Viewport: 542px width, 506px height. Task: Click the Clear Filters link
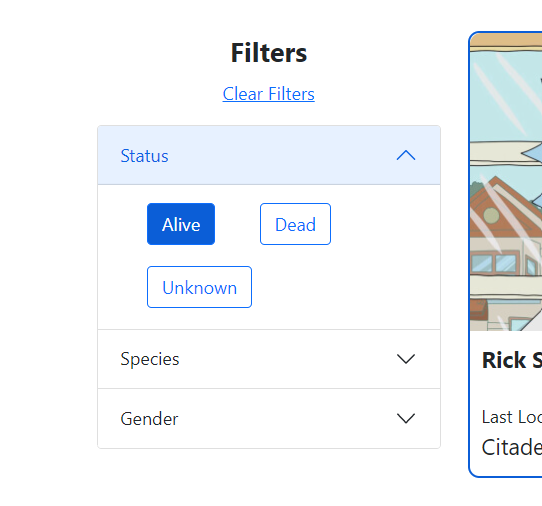pos(269,94)
